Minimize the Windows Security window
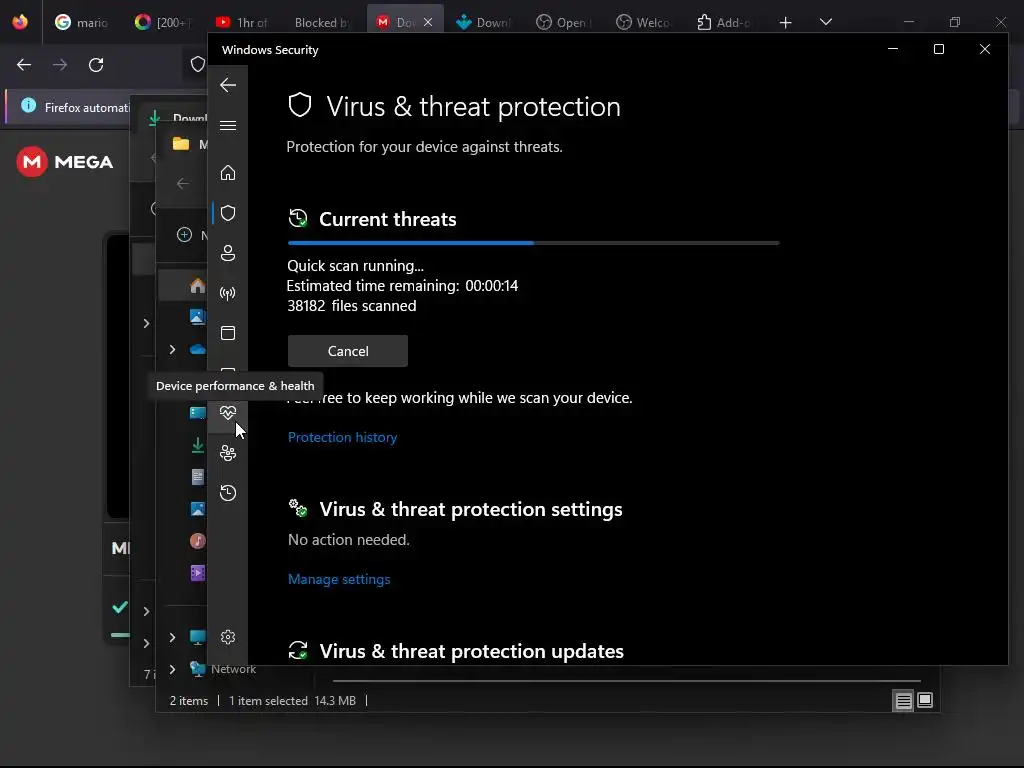Screen dimensions: 1024x768 coord(893,49)
